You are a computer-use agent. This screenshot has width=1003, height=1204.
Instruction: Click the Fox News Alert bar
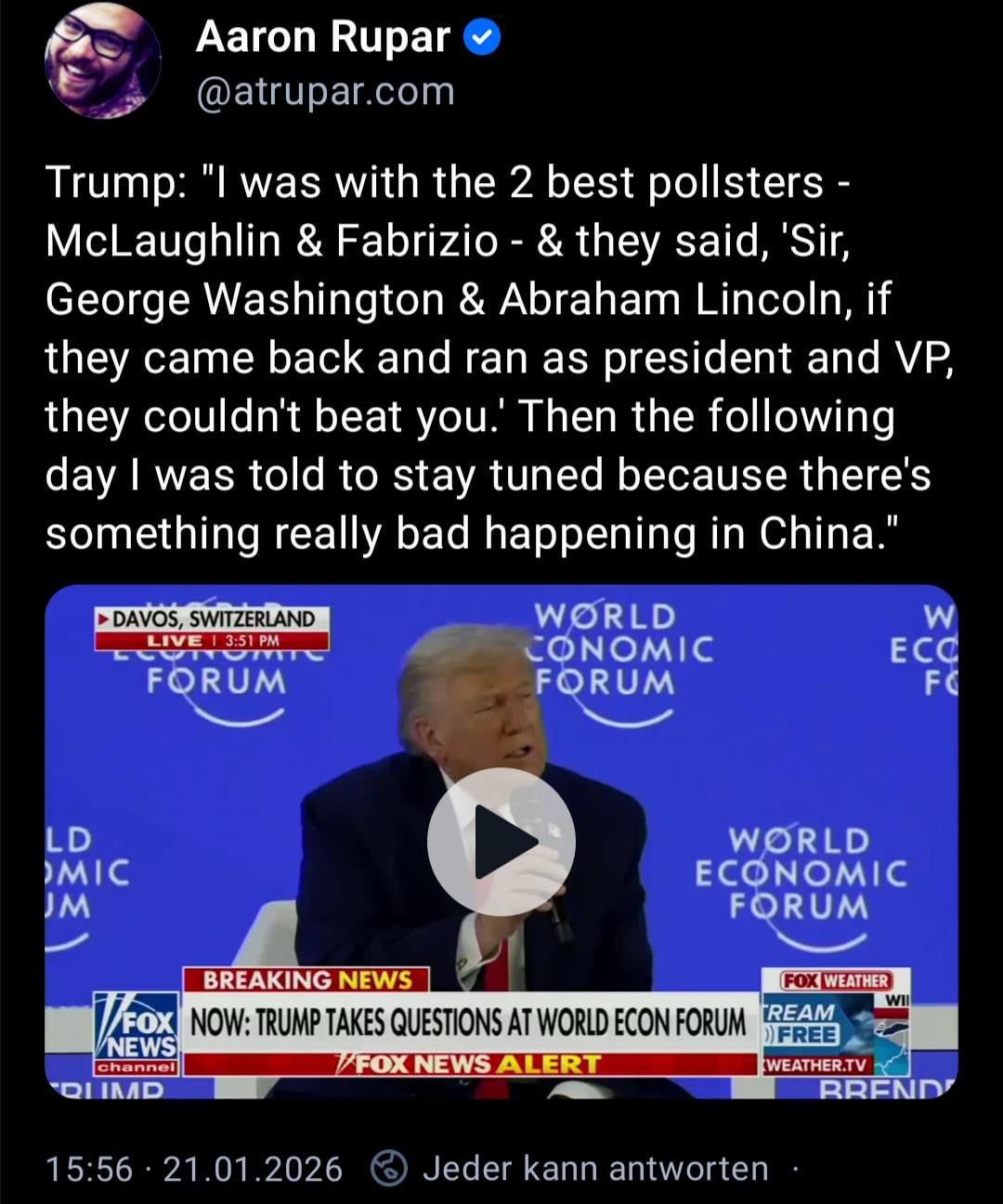pyautogui.click(x=468, y=1064)
